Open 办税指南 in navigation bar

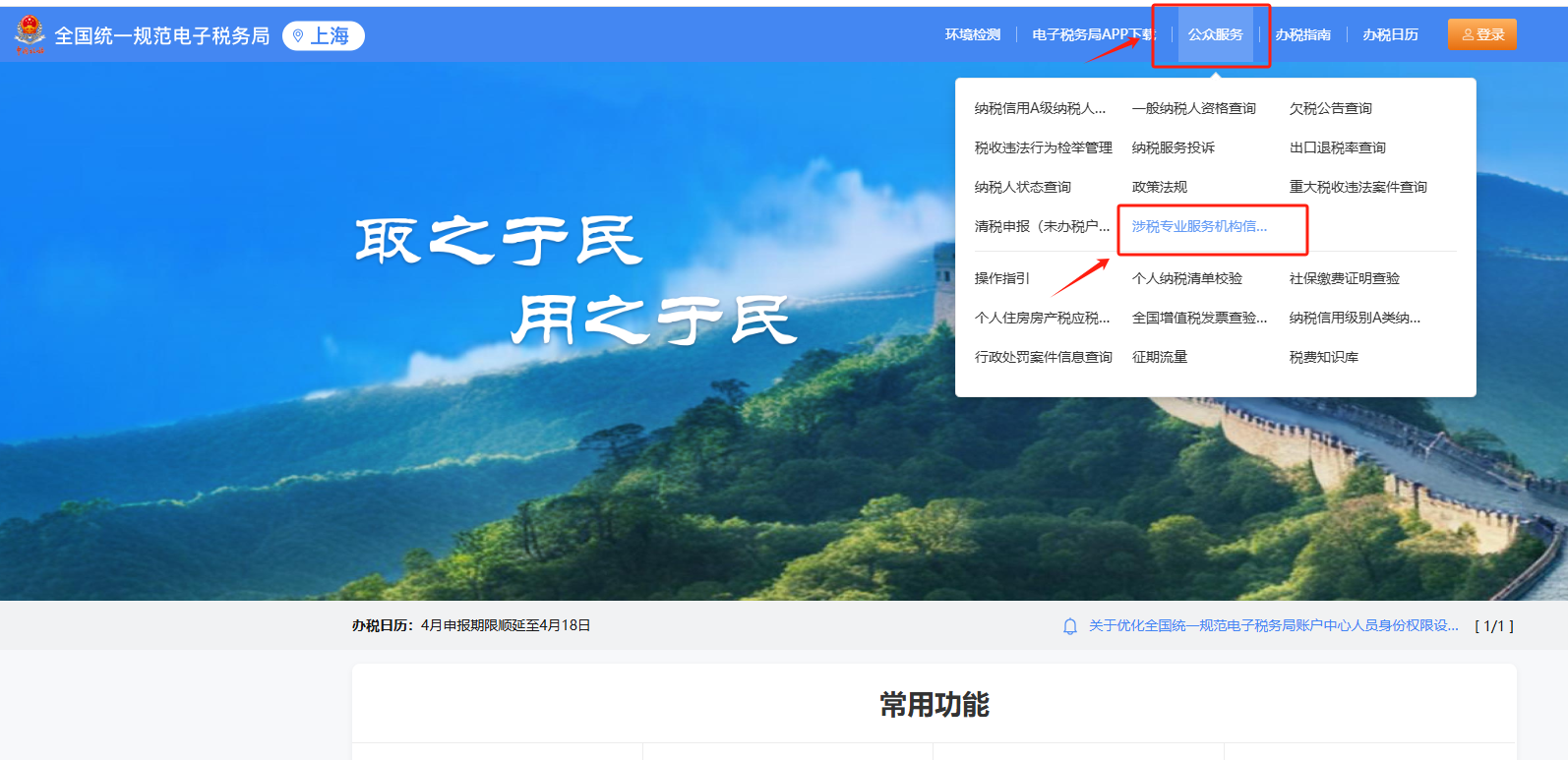point(1302,34)
